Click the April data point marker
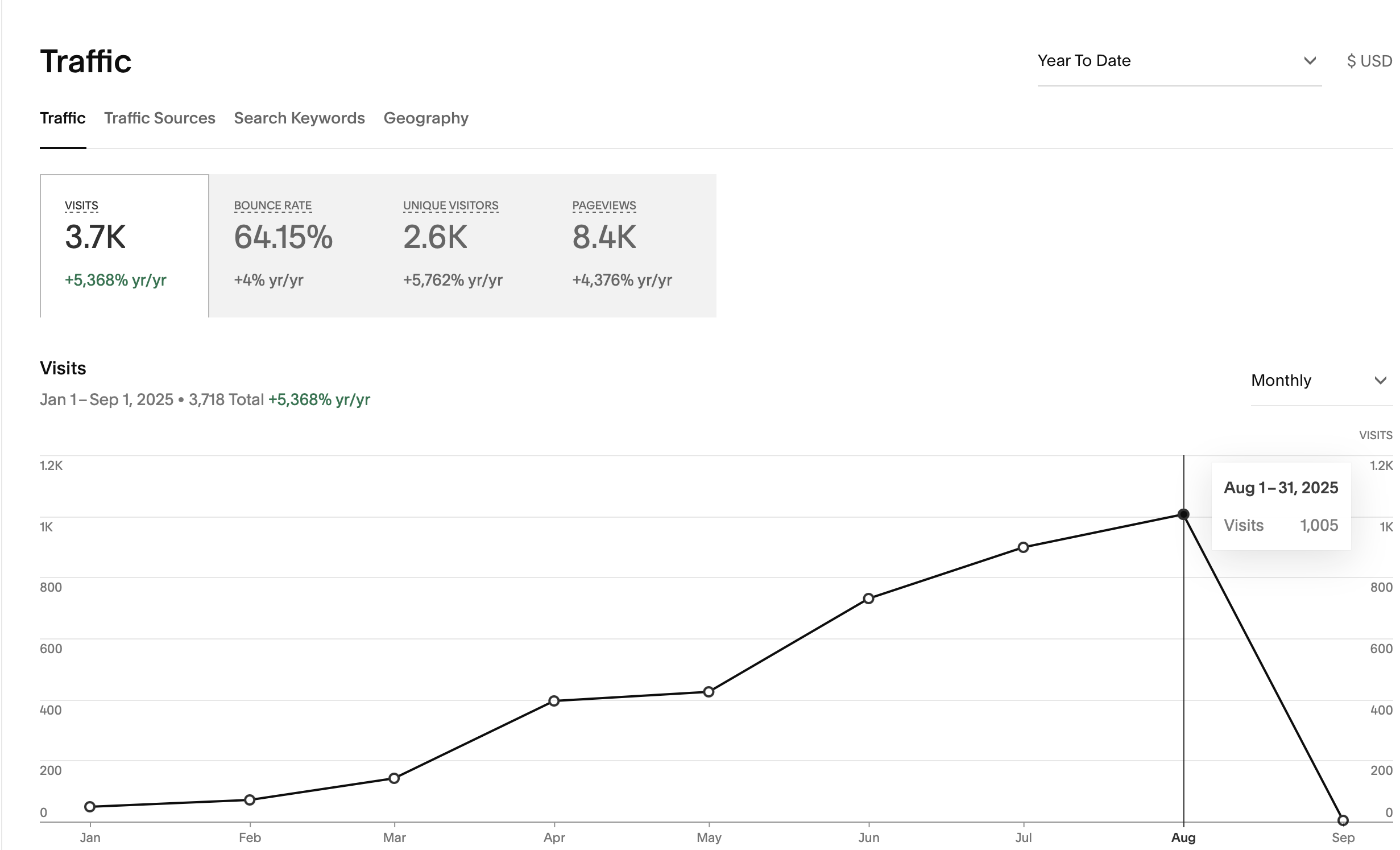The image size is (1400, 850). tap(554, 701)
